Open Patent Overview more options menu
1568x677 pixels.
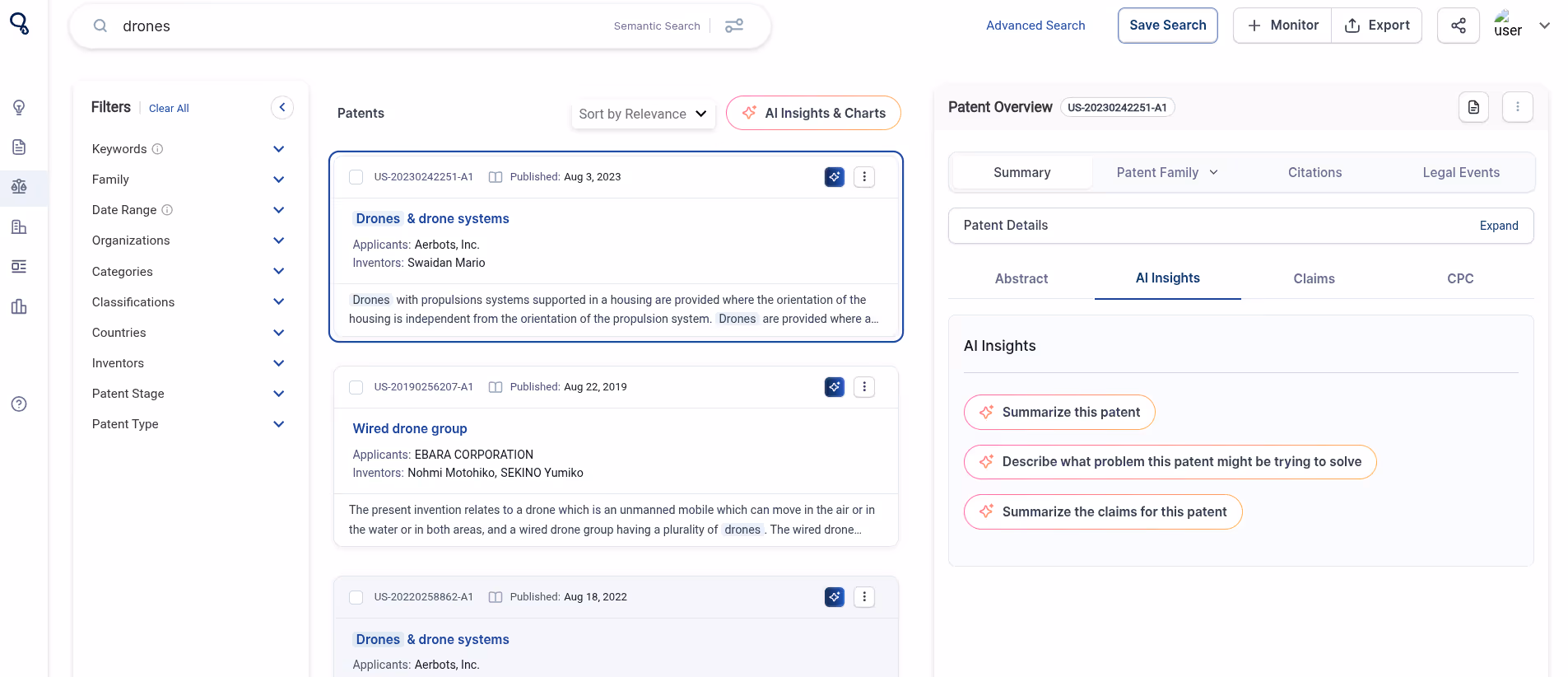pos(1518,107)
